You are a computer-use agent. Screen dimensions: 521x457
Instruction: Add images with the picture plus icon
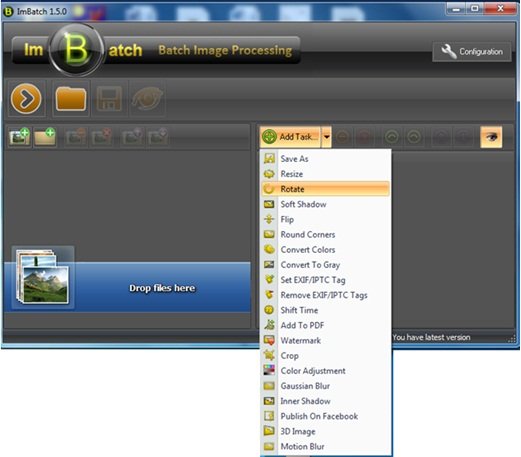point(19,137)
